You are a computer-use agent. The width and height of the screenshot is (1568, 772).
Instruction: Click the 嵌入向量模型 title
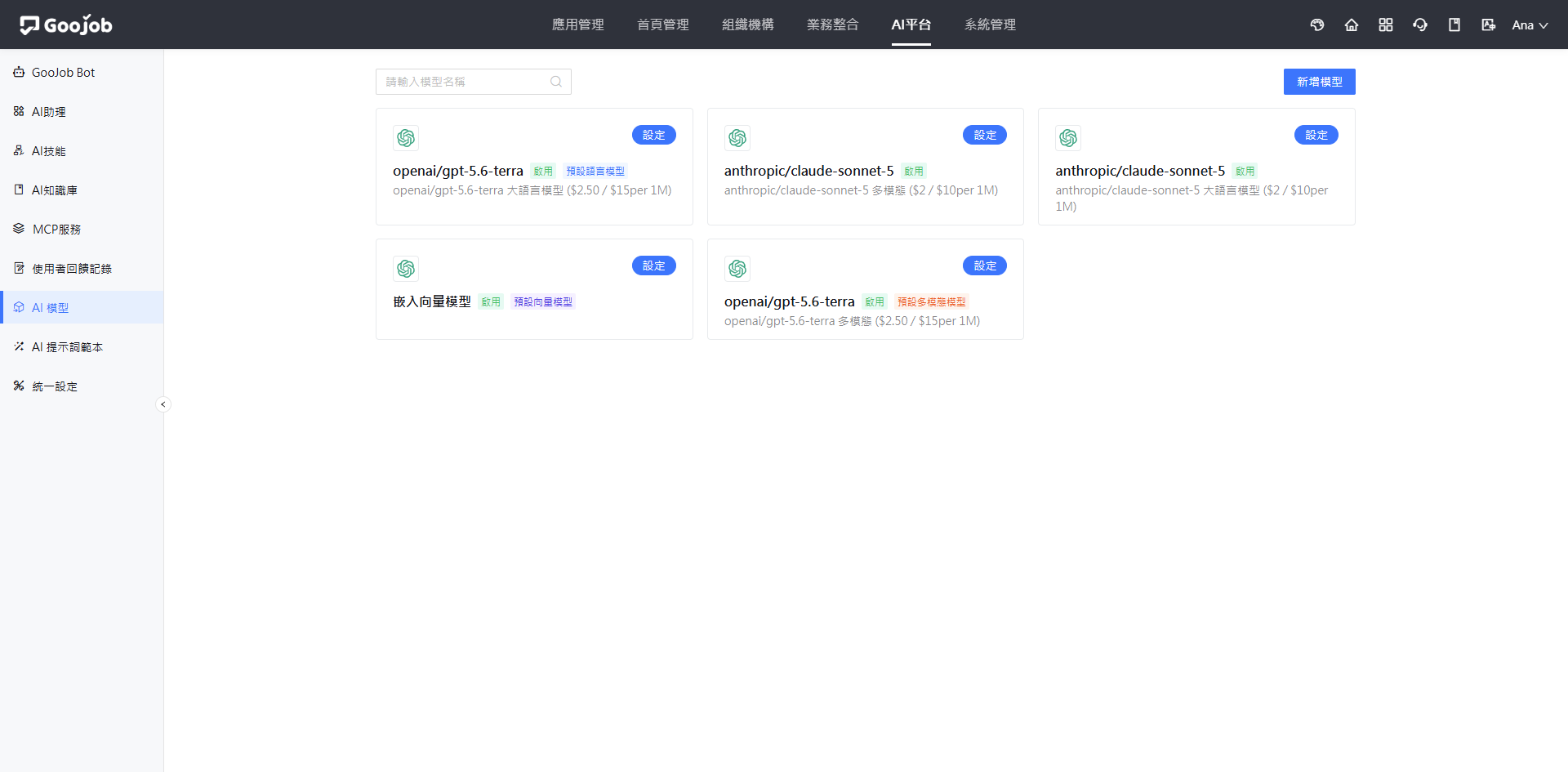432,301
